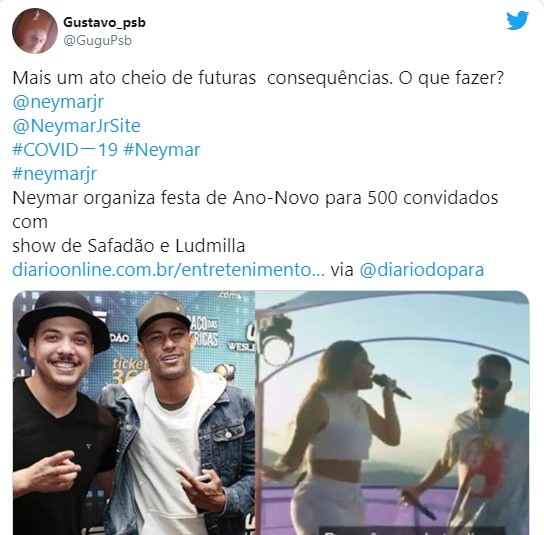Click the 'Mais um ato cheio' tweet text
The image size is (544, 535).
click(x=258, y=78)
